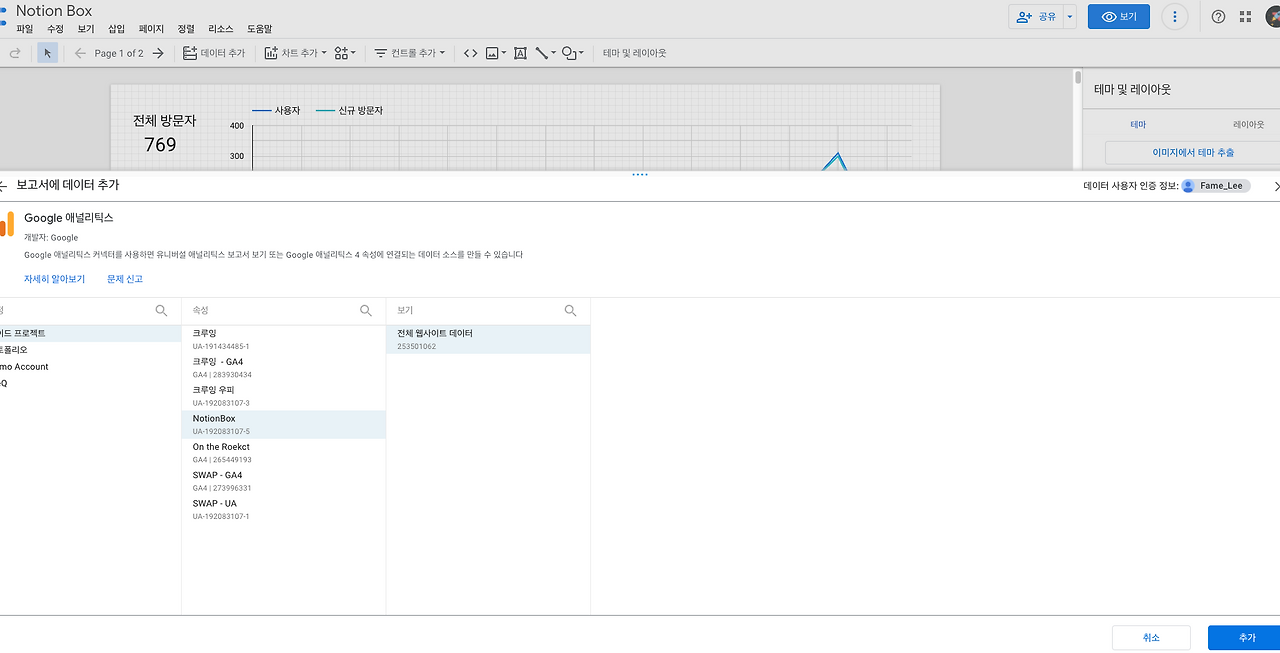Image resolution: width=1280 pixels, height=653 pixels.
Task: Switch to the 레이아웃 tab
Action: click(1248, 124)
